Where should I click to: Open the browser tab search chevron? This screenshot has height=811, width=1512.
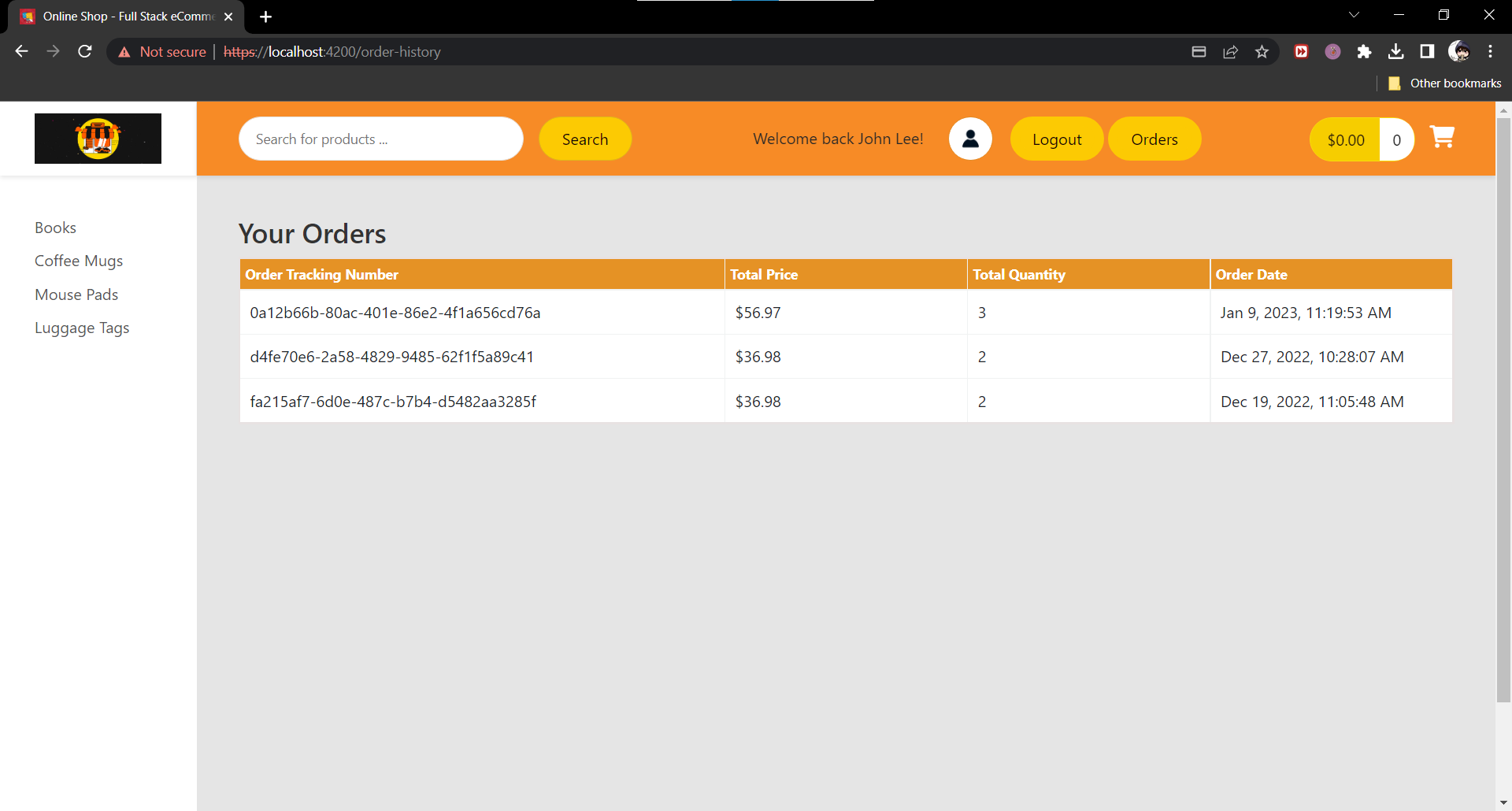click(x=1354, y=14)
